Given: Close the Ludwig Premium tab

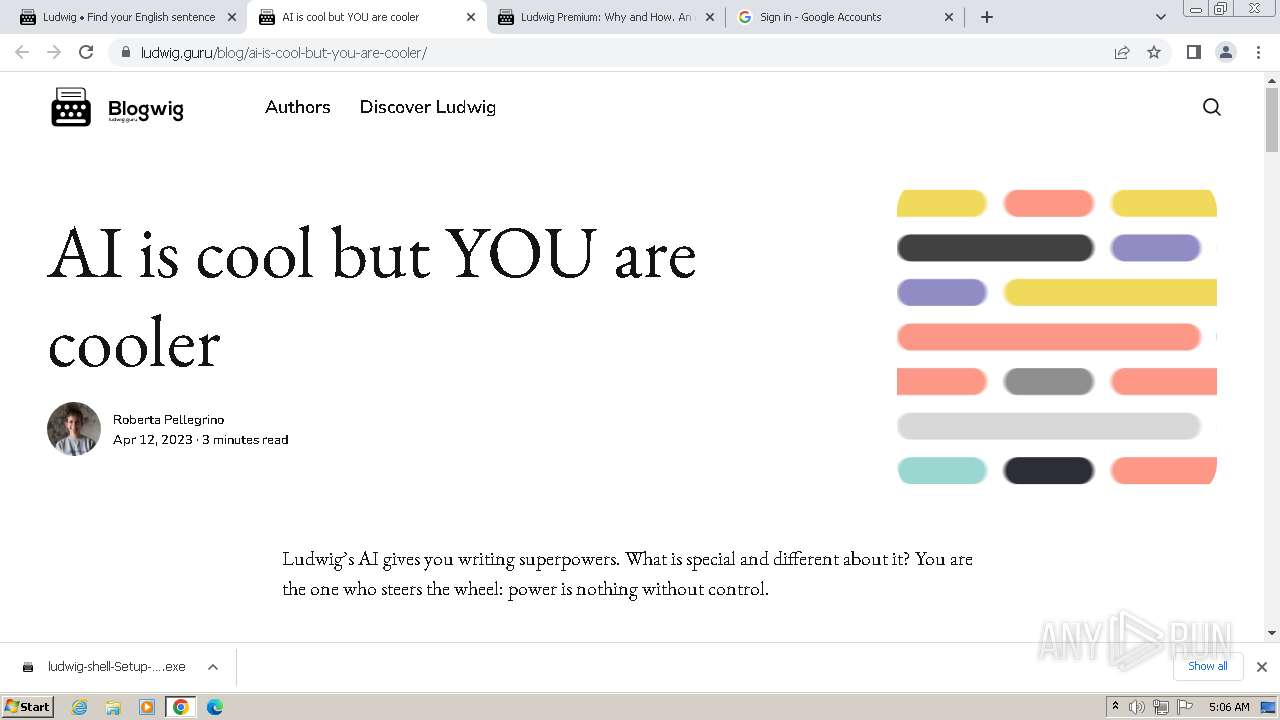Looking at the screenshot, I should 710,17.
